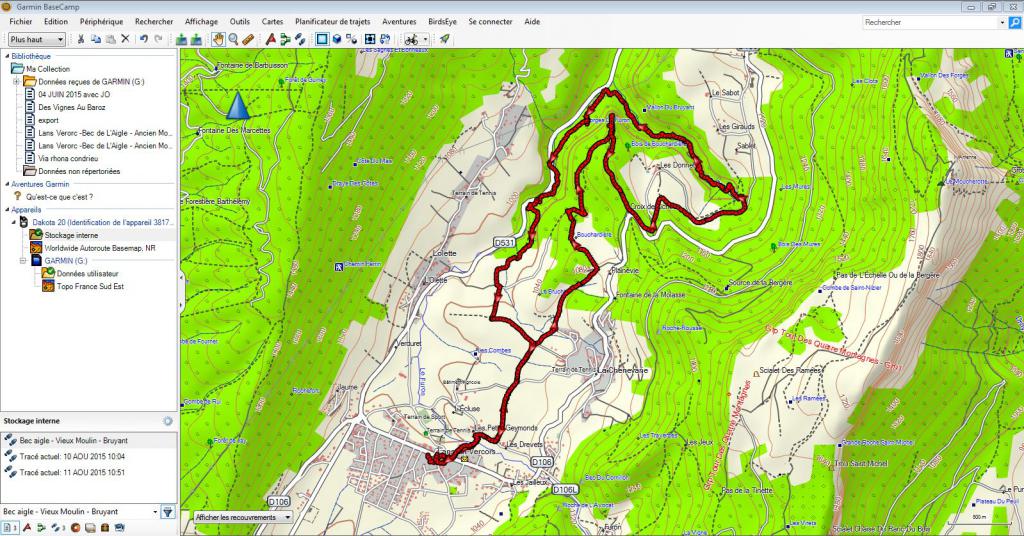1024x536 pixels.
Task: Click the Paste clipboard icon in toolbar
Action: [x=111, y=39]
